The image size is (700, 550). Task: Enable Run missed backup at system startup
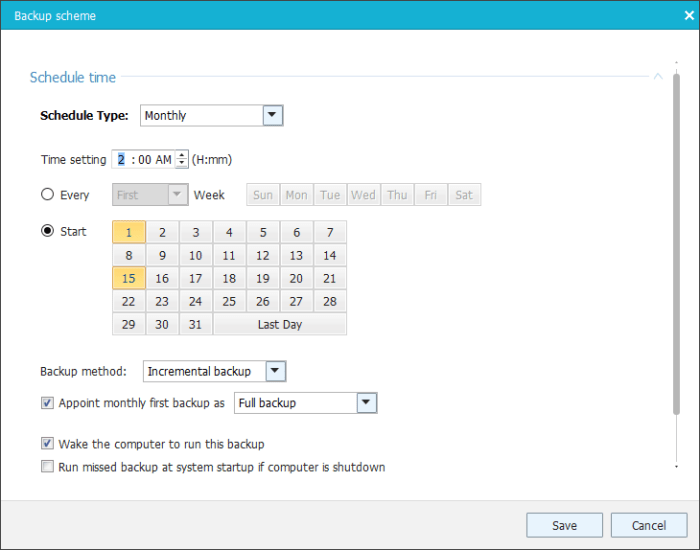coord(47,467)
